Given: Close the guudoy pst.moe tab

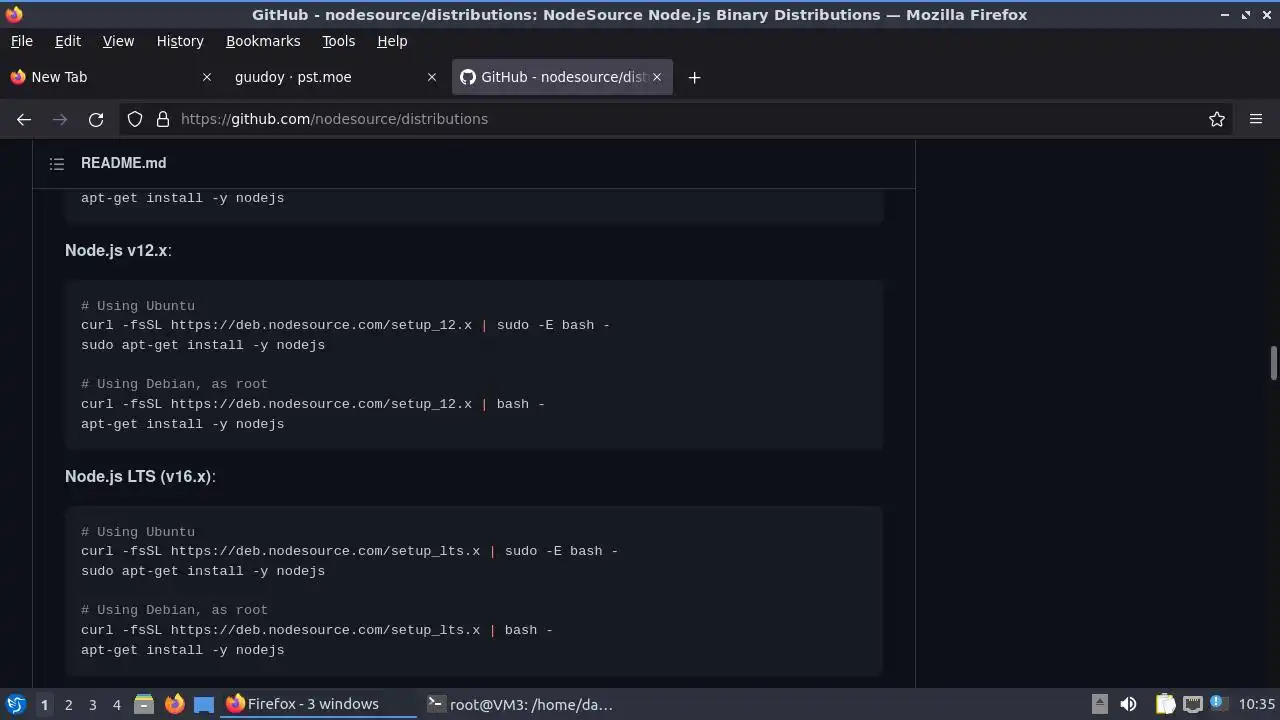Looking at the screenshot, I should click(x=432, y=77).
